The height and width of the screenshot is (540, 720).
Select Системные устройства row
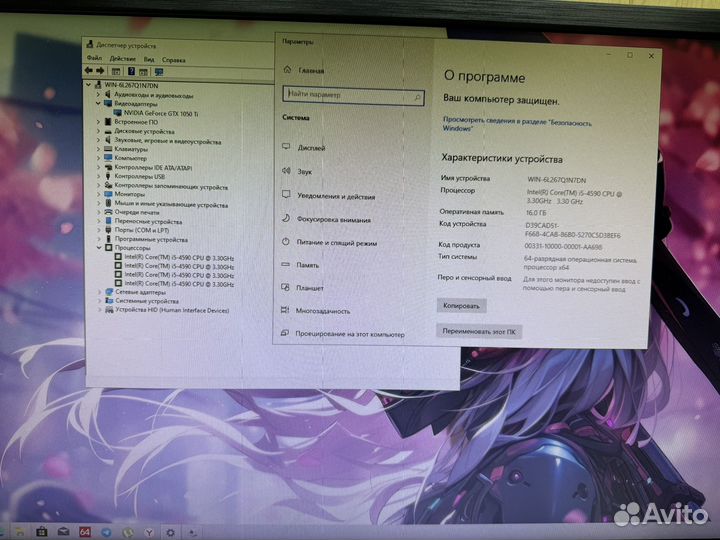click(142, 301)
